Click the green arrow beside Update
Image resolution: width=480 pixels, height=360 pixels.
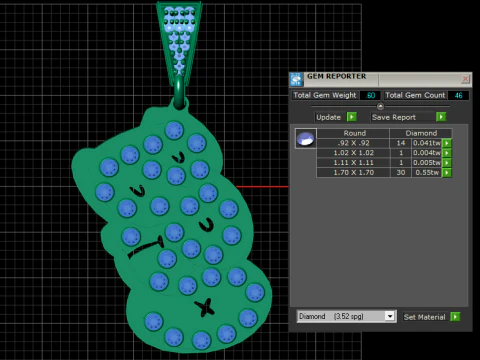click(352, 117)
